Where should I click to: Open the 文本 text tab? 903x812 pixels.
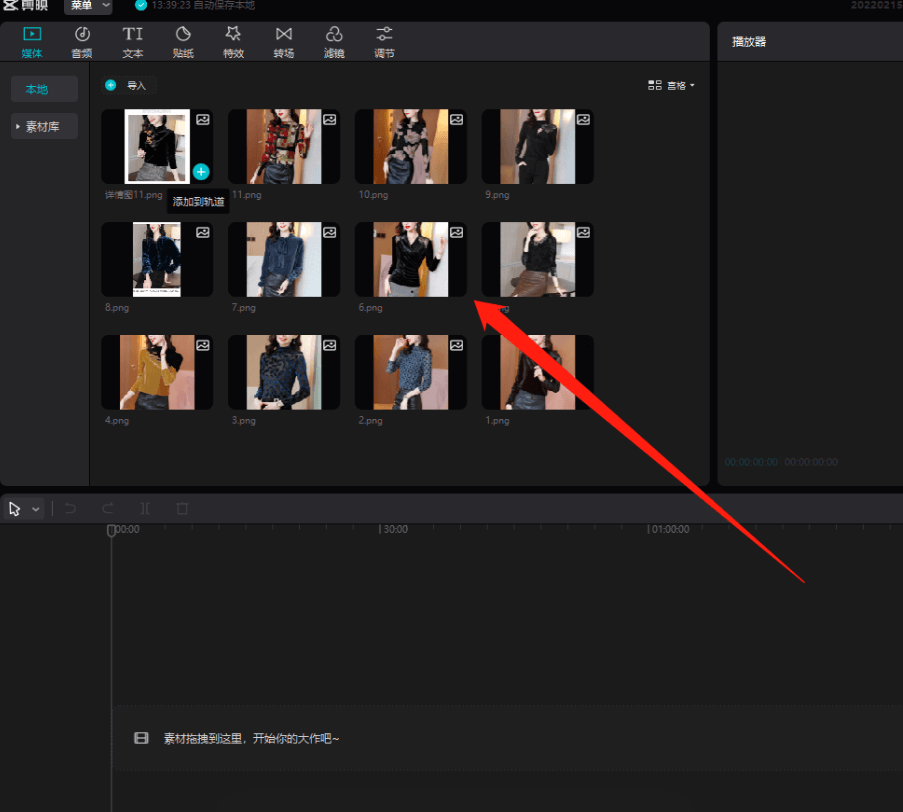(x=132, y=43)
